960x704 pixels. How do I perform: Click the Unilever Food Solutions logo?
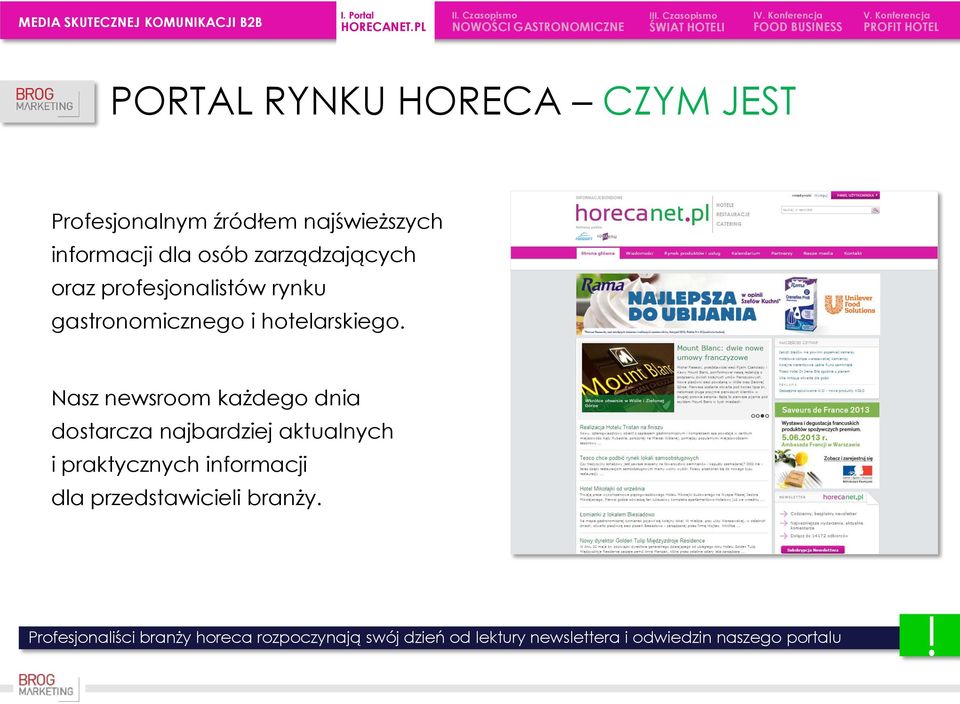point(850,304)
